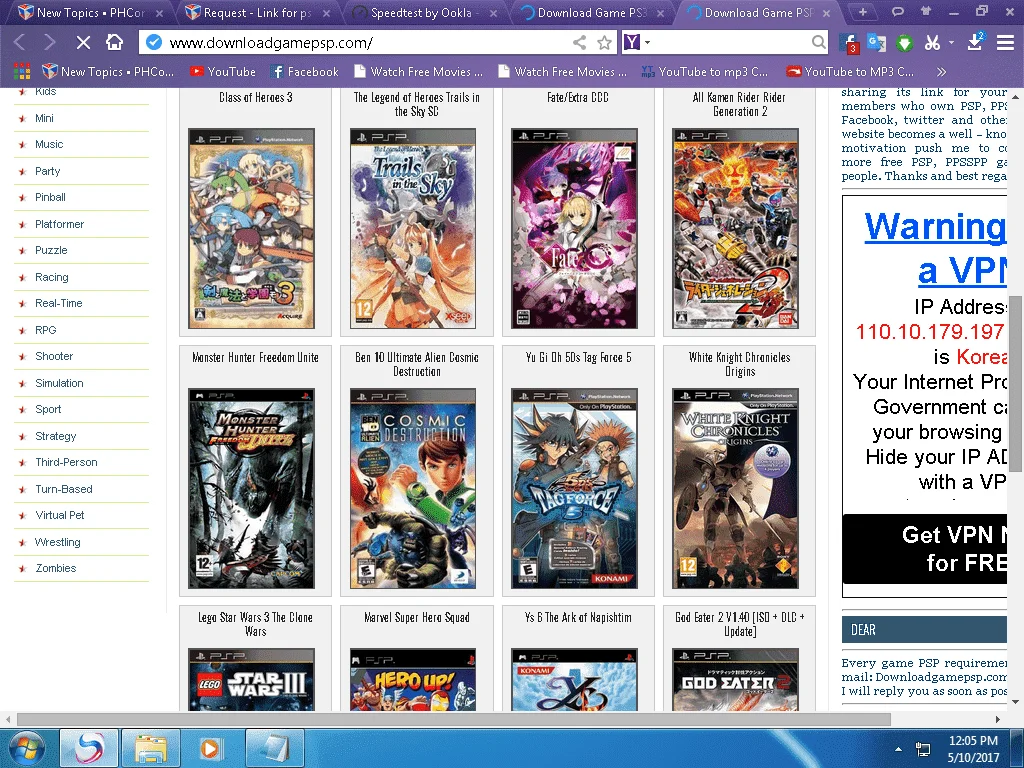
Task: Switch to Download Game PS3 tab
Action: click(592, 12)
